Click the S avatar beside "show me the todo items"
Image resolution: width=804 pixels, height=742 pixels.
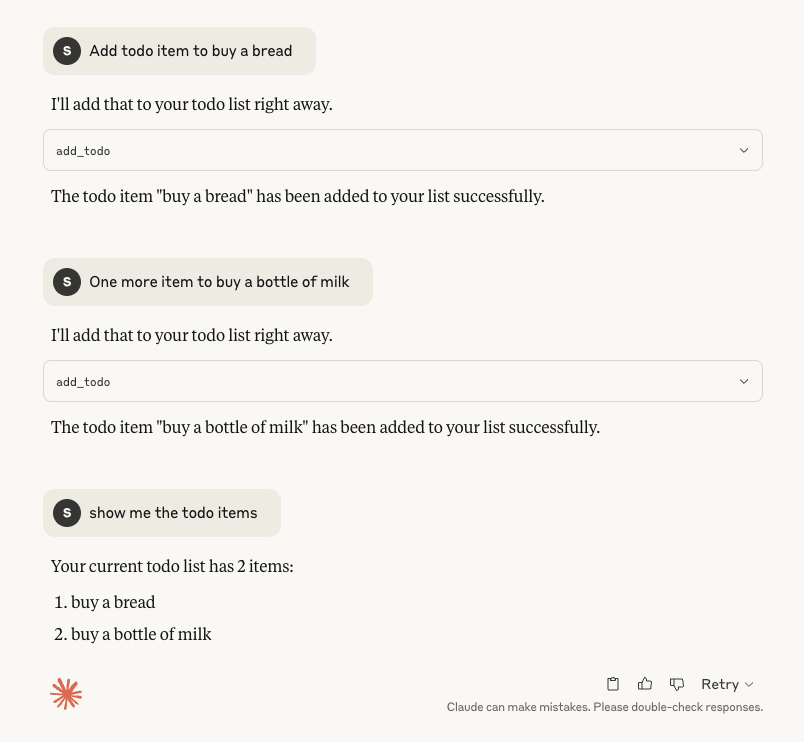[67, 513]
